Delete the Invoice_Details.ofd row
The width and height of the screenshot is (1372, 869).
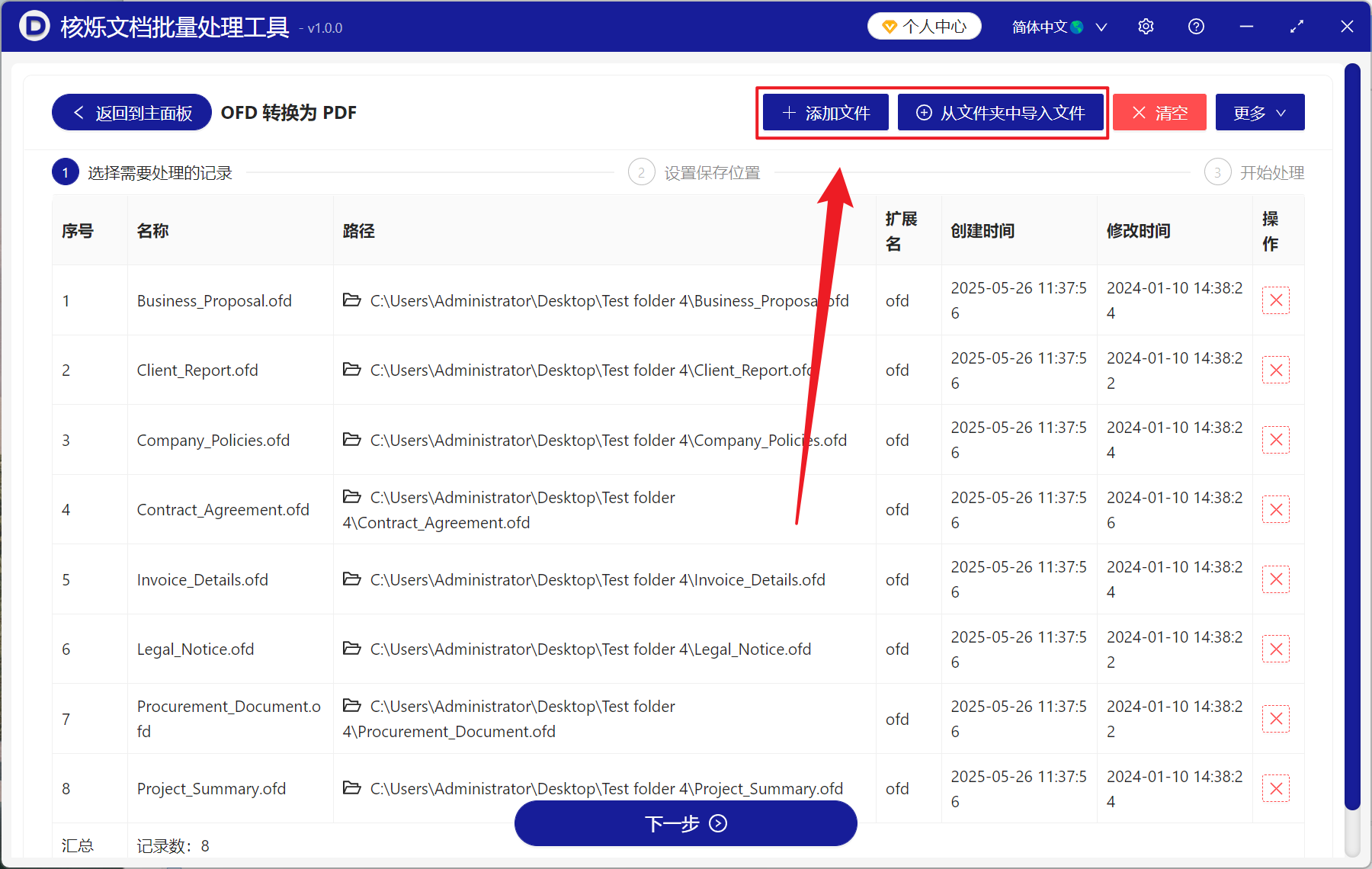1276,579
